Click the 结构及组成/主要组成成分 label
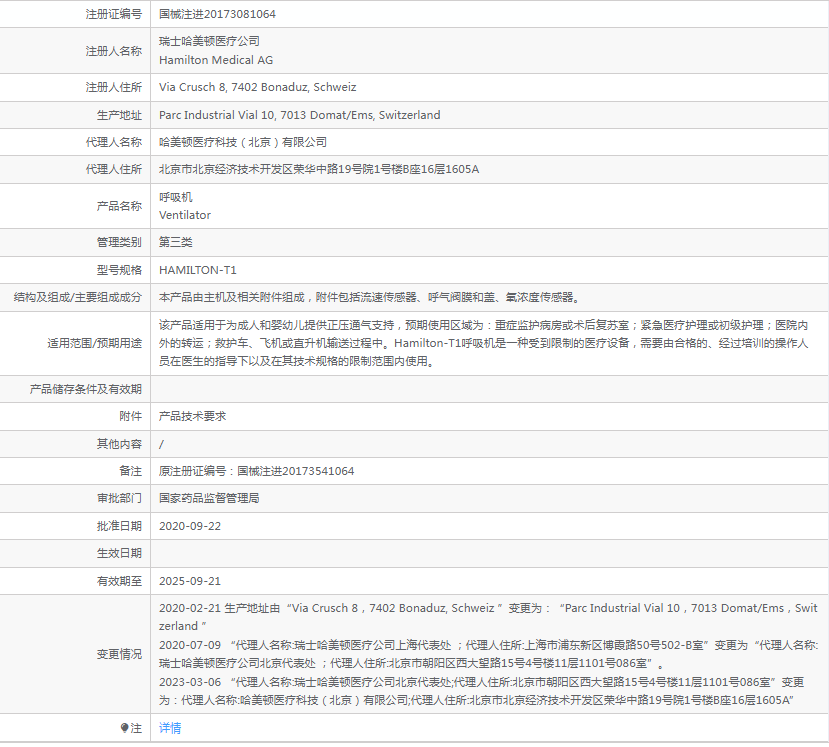The width and height of the screenshot is (829, 747). (78, 298)
